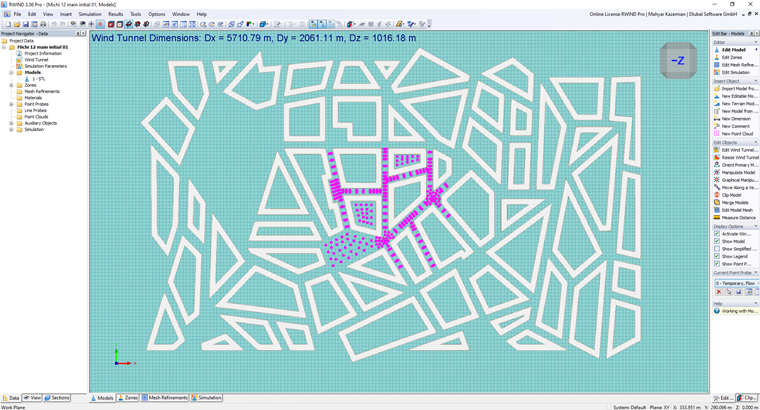This screenshot has height=410, width=760.
Task: Click the save point probe disk icon
Action: [739, 292]
